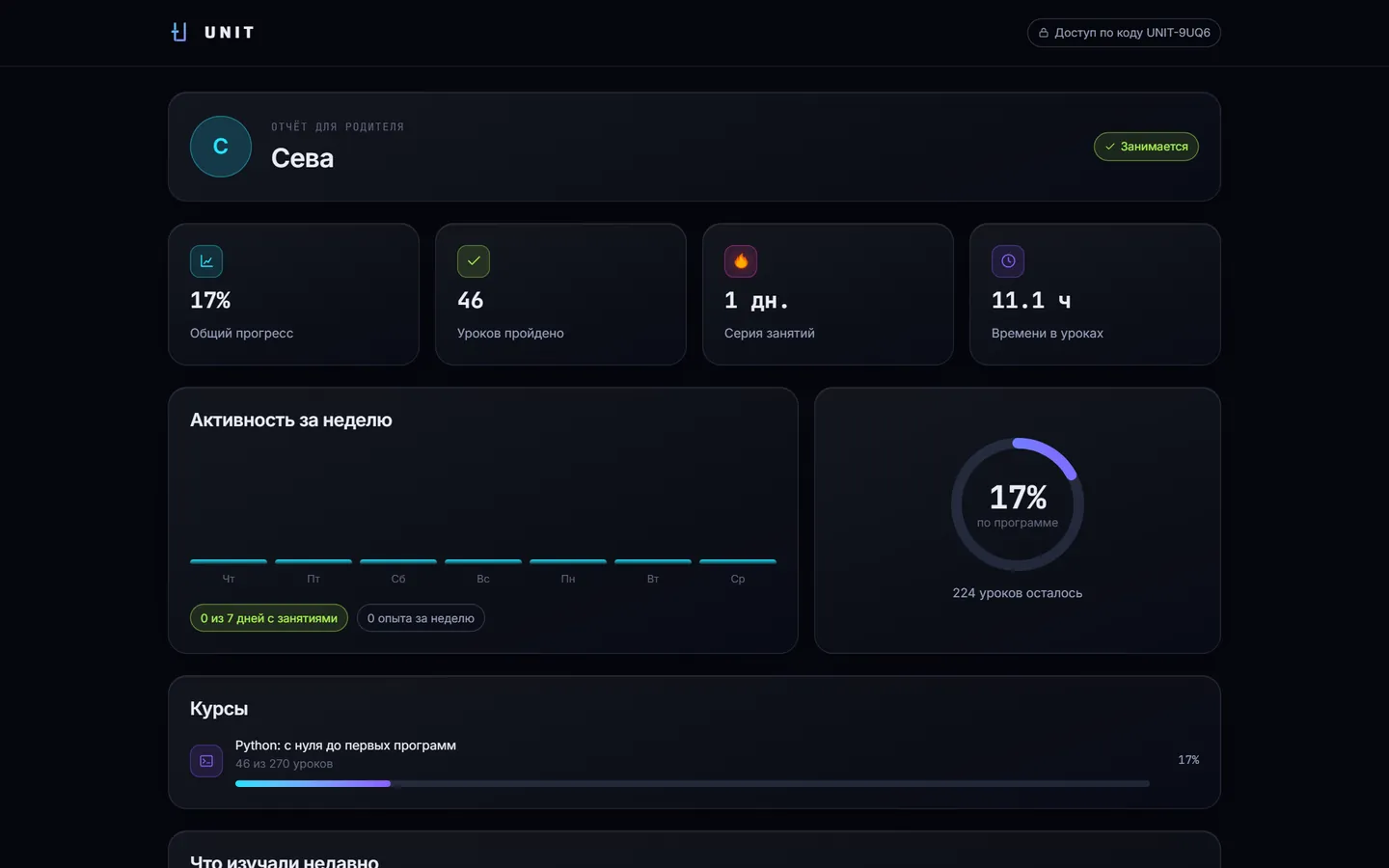Click the checkmark icon above 46 lessons

474,261
